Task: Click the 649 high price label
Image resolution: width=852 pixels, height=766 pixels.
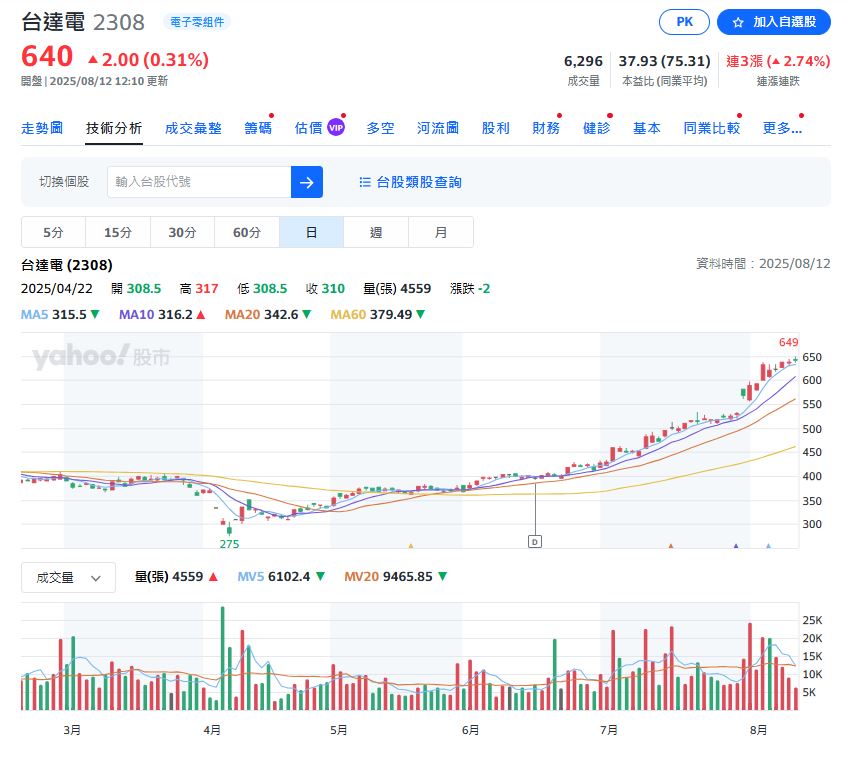Action: point(788,342)
